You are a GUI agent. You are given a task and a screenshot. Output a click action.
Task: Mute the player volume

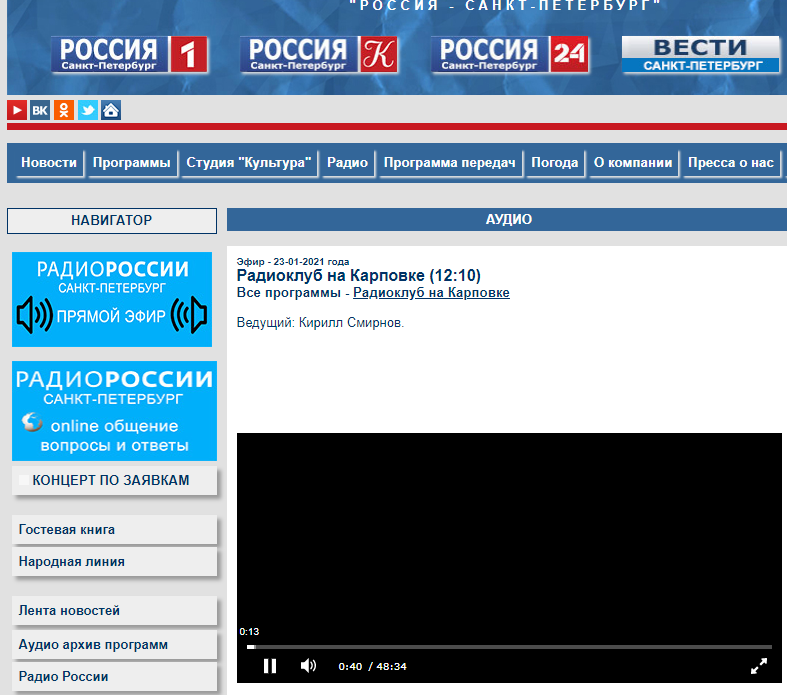[308, 666]
